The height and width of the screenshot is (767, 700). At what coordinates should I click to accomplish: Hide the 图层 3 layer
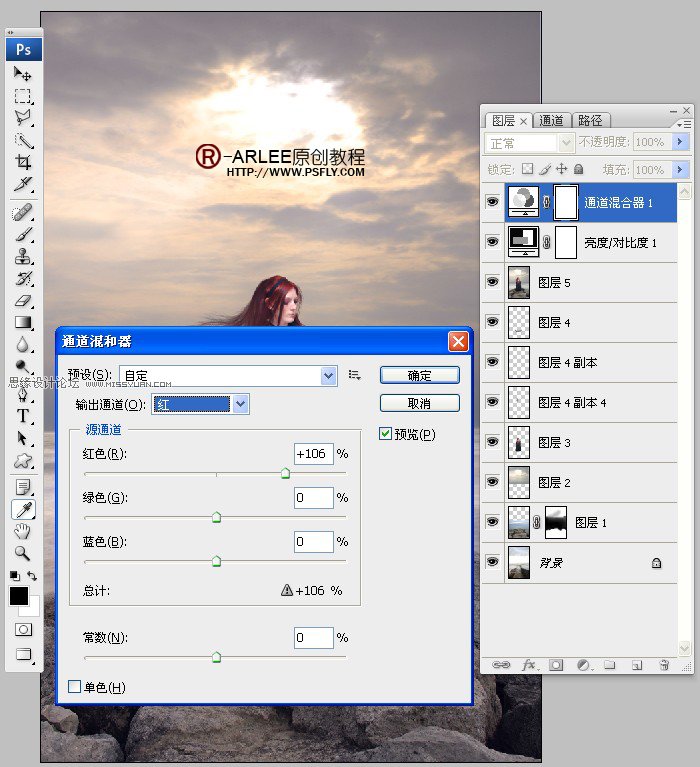point(492,442)
